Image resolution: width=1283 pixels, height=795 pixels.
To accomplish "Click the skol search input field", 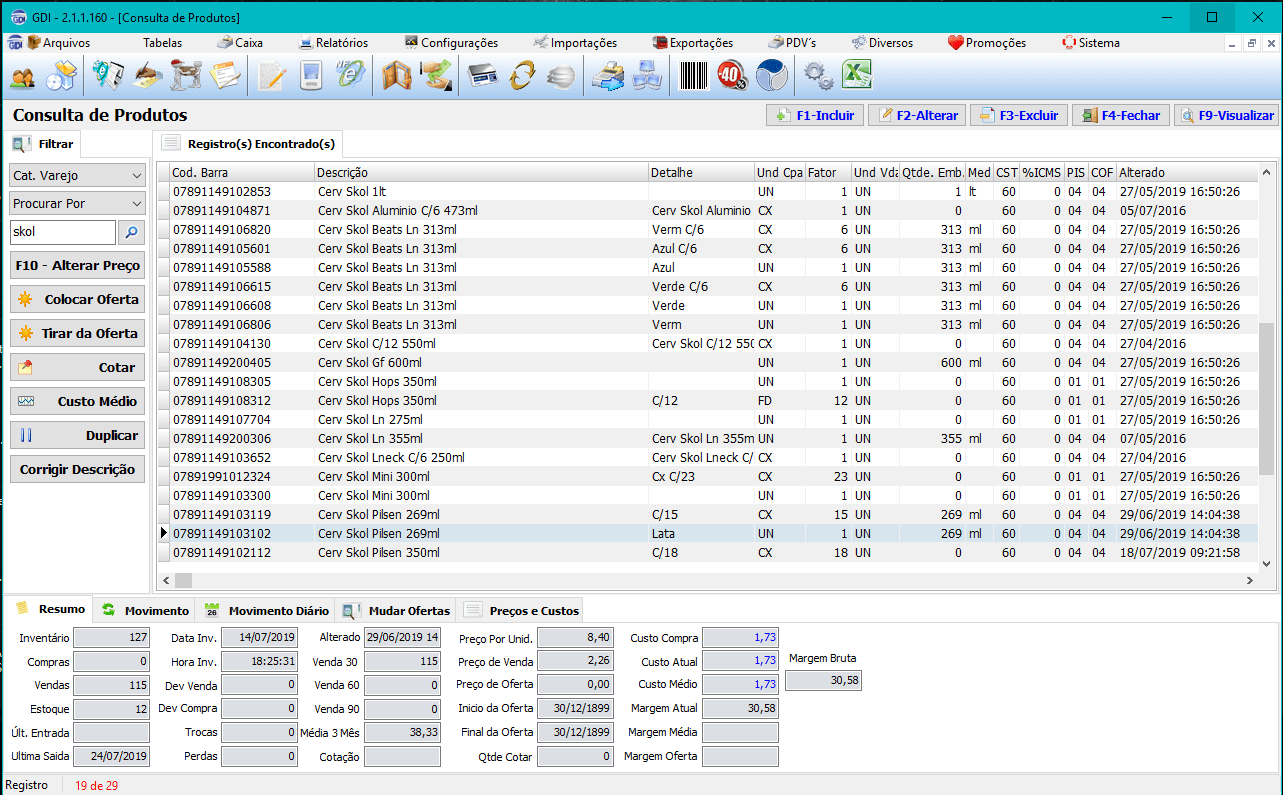I will click(x=63, y=233).
